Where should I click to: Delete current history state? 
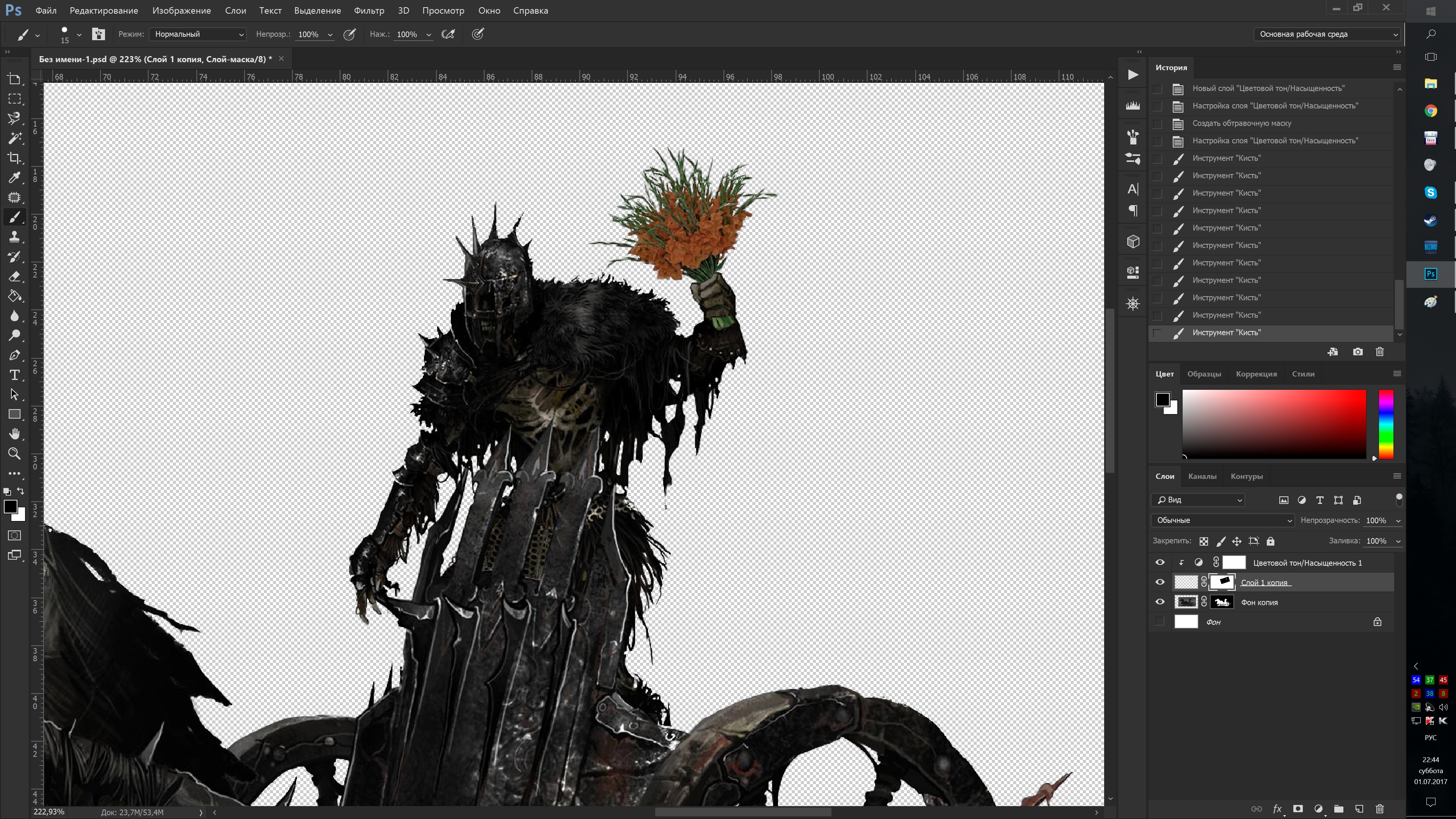[x=1380, y=351]
